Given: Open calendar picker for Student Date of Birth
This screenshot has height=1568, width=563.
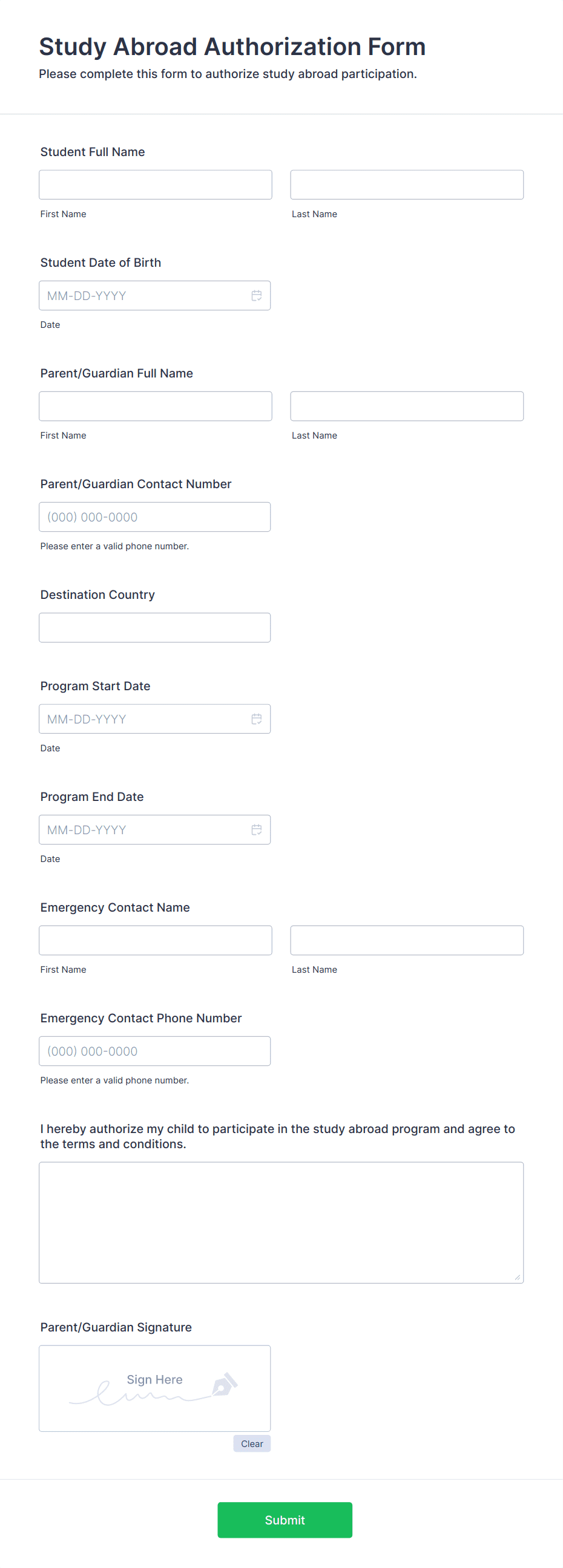Looking at the screenshot, I should [x=257, y=295].
